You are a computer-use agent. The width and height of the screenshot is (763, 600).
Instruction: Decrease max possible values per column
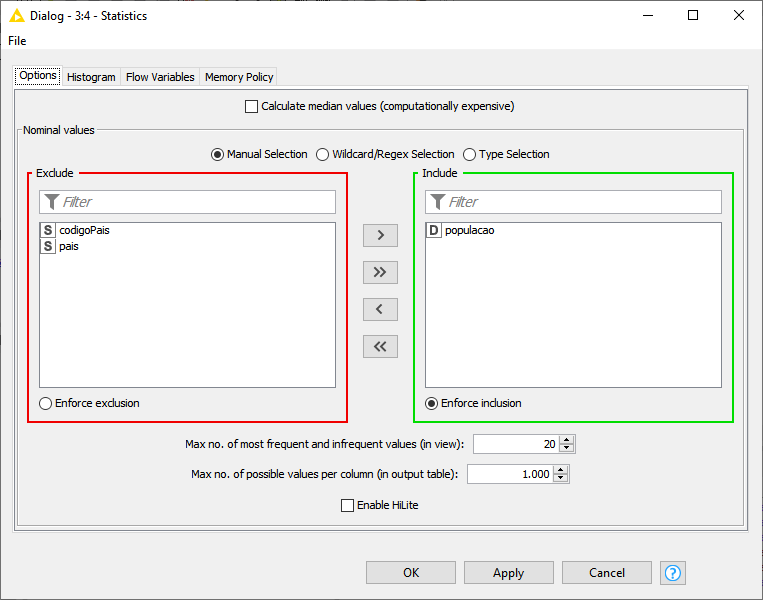(561, 479)
